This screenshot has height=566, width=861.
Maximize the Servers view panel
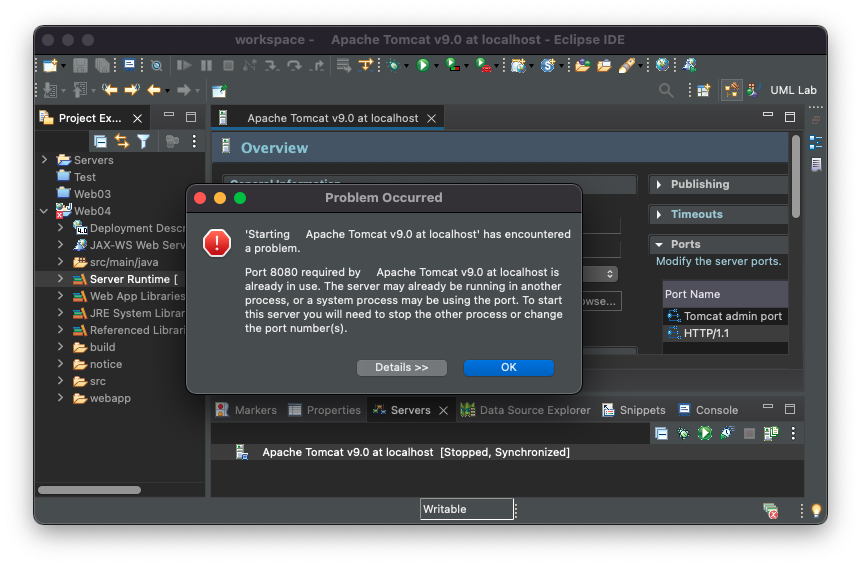tap(790, 409)
